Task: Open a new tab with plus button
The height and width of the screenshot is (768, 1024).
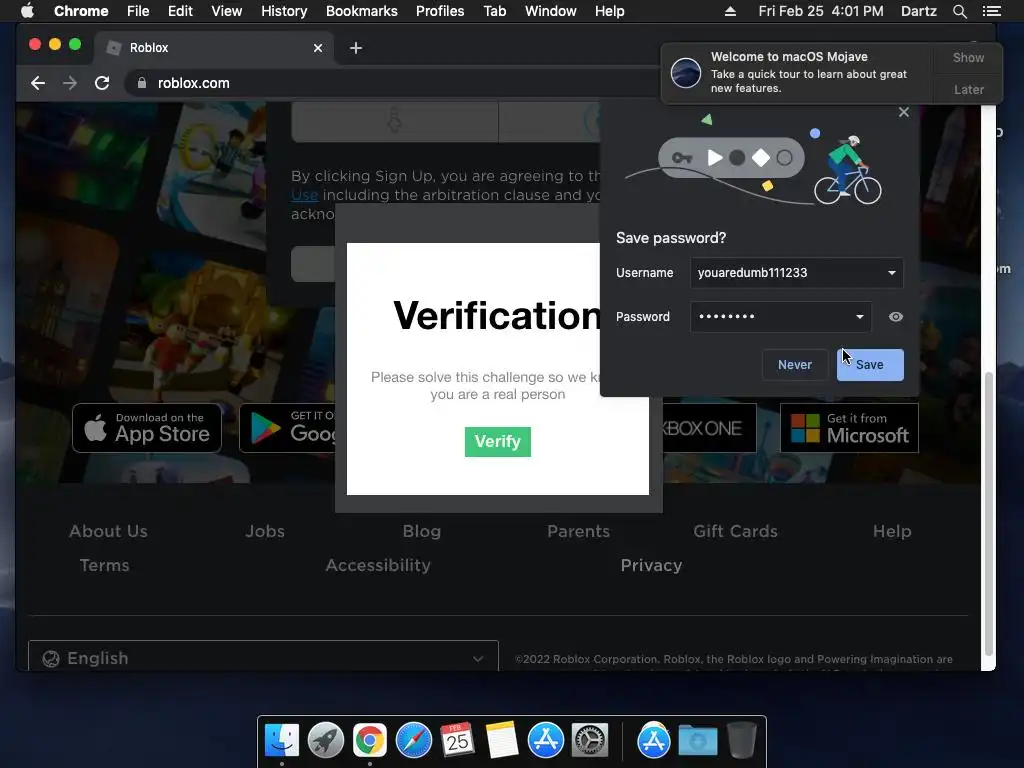Action: pos(356,48)
